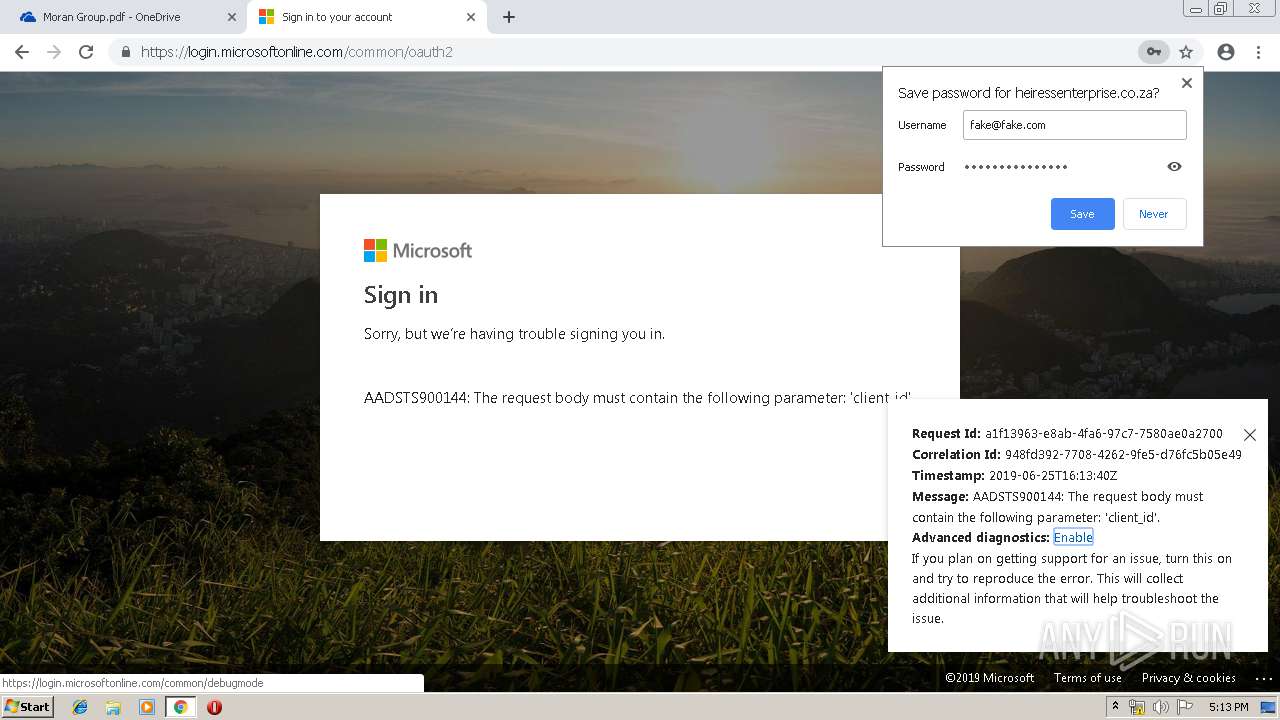This screenshot has width=1280, height=720.
Task: Open the Windows Start menu
Action: point(28,706)
